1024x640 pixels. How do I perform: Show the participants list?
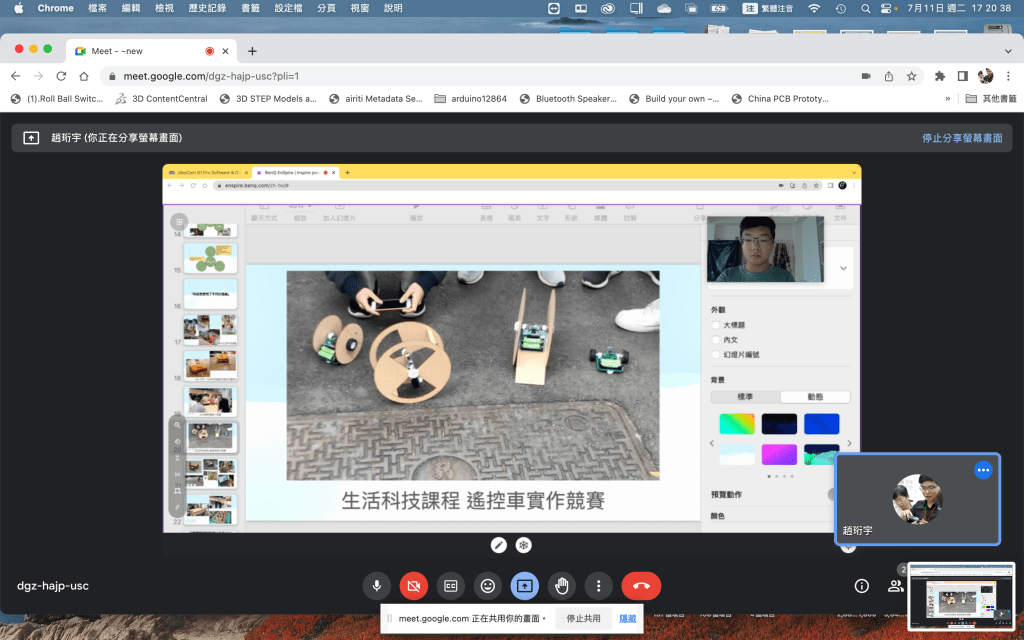tap(895, 586)
